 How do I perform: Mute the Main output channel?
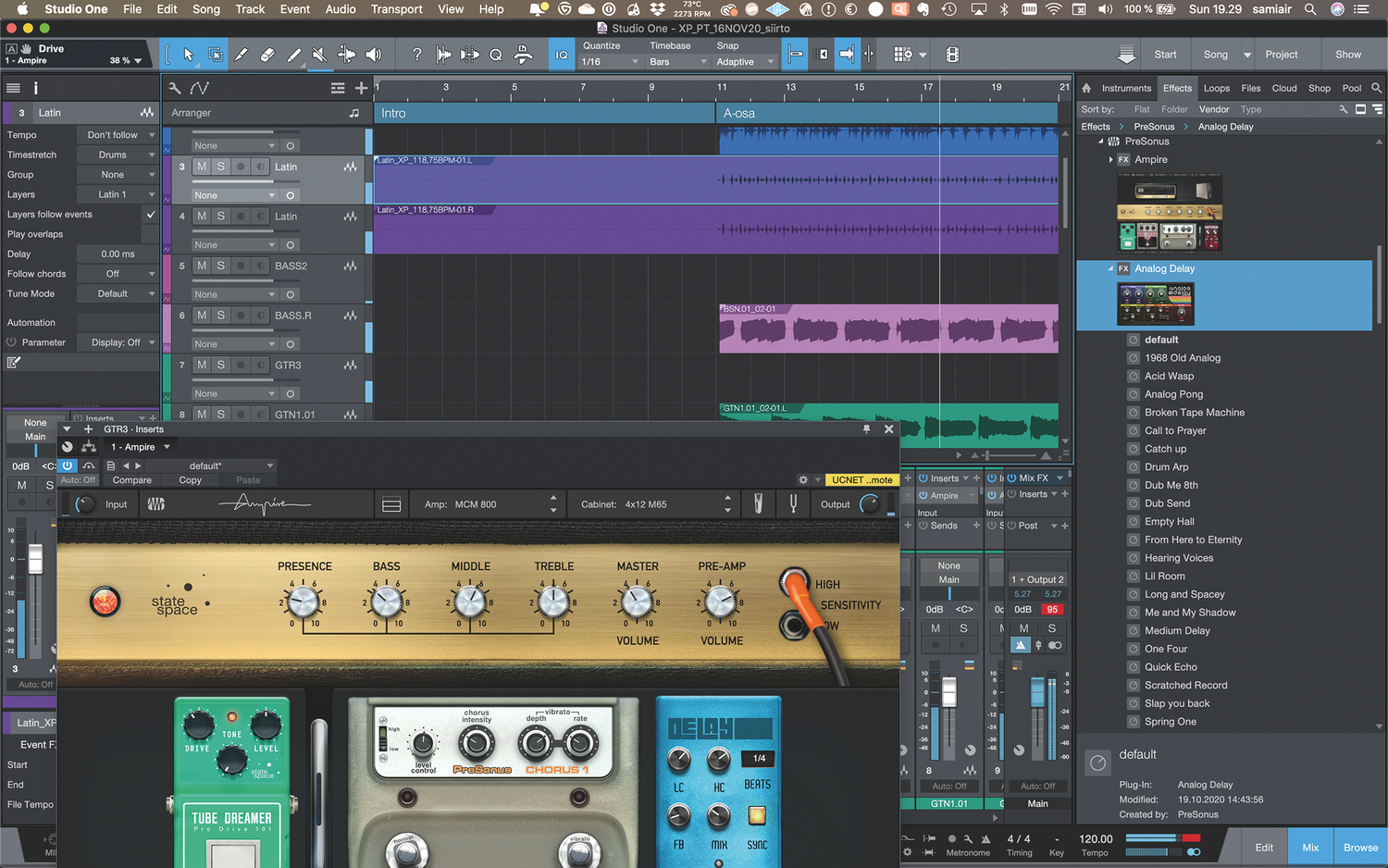[1023, 628]
